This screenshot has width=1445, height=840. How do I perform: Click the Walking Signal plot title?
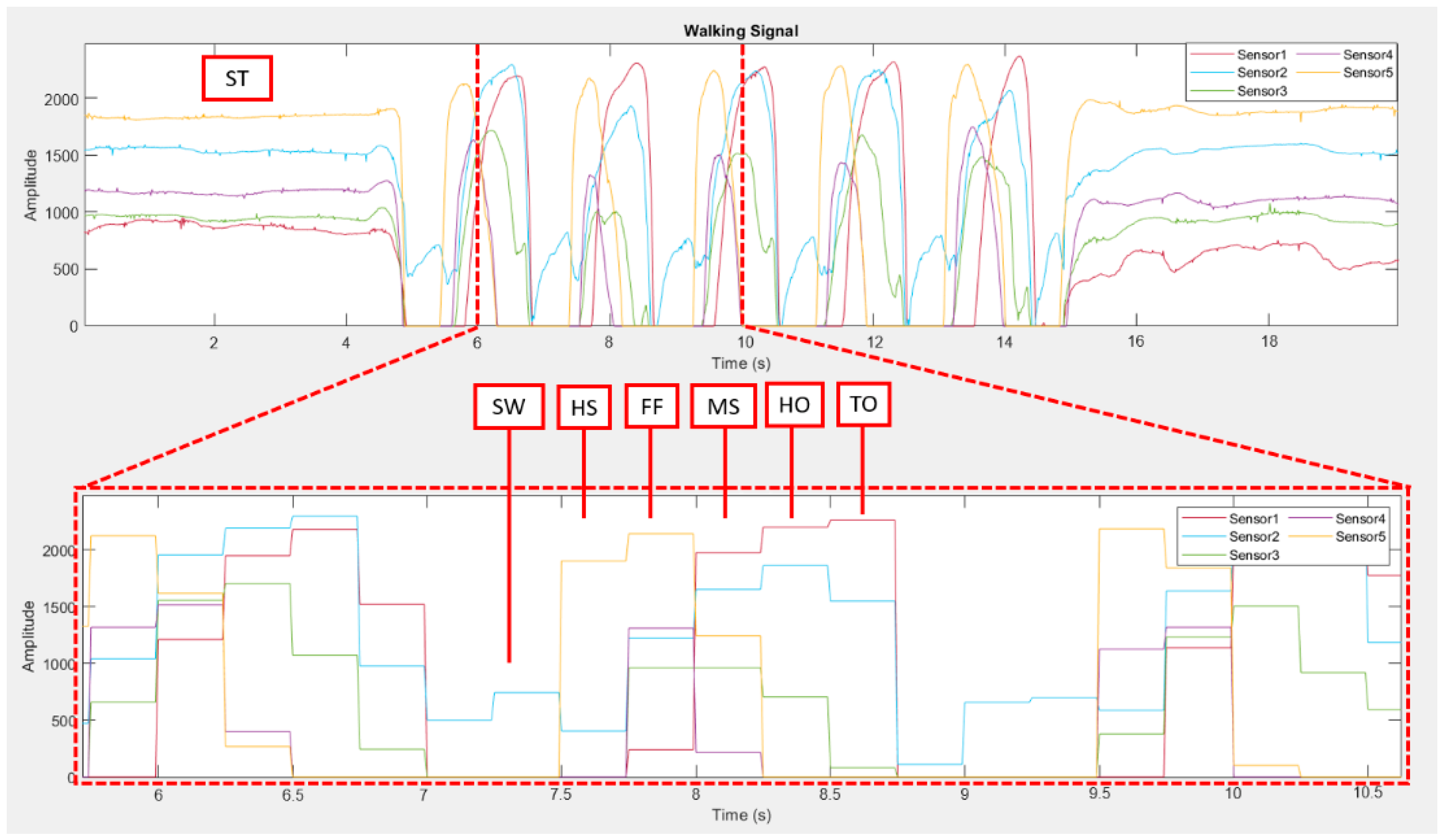[x=740, y=31]
